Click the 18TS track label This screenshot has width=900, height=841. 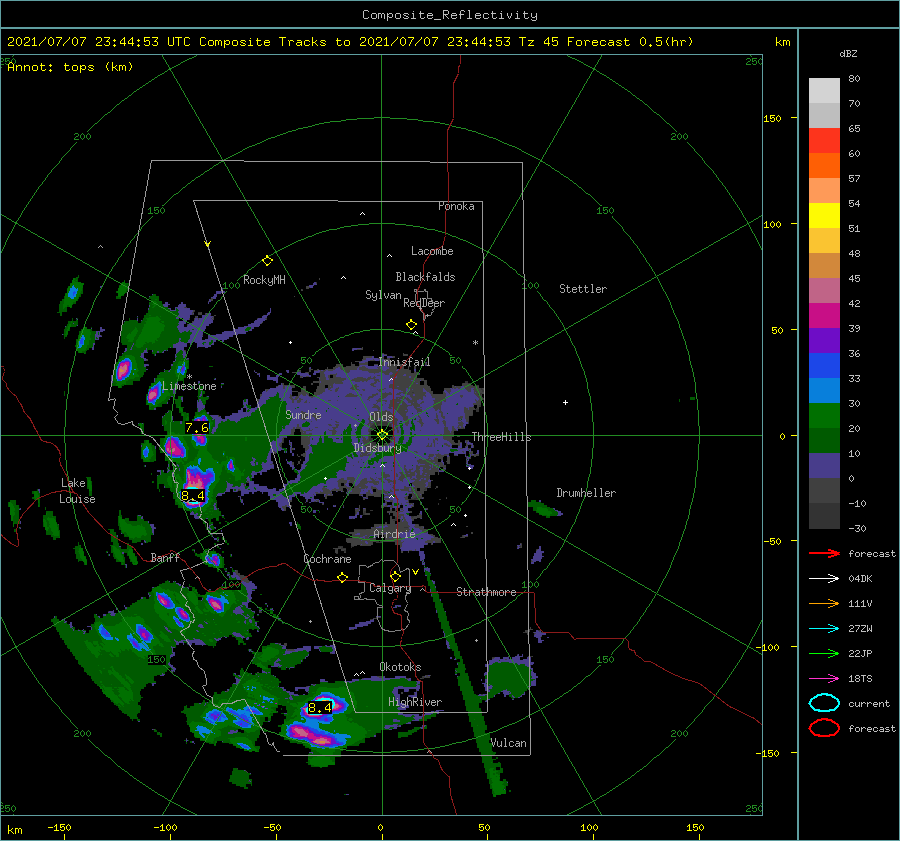point(860,679)
